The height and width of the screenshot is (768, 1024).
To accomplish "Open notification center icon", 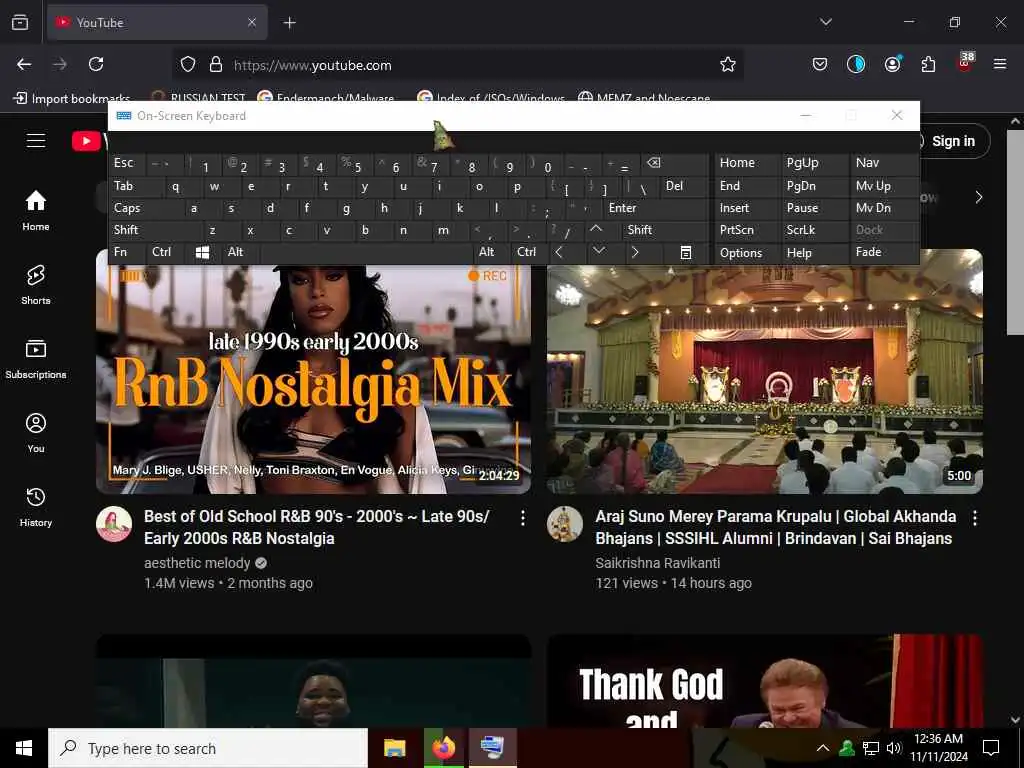I will tap(991, 748).
